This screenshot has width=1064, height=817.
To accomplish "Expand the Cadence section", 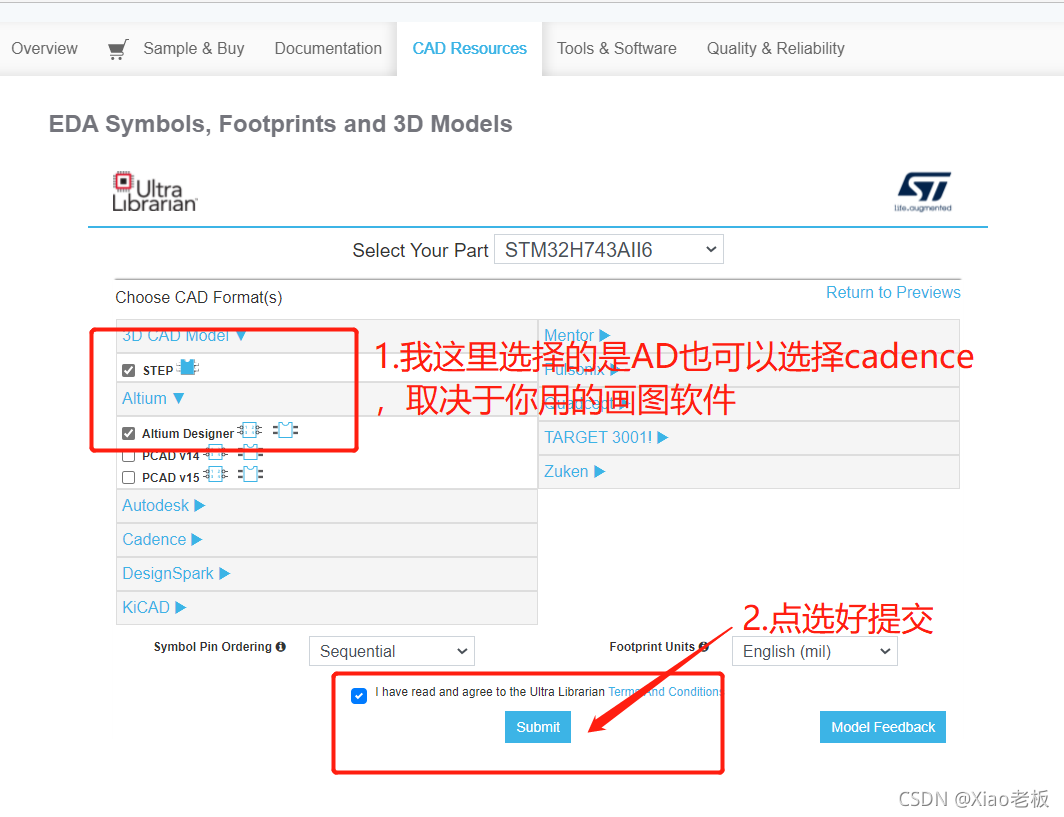I will click(162, 539).
